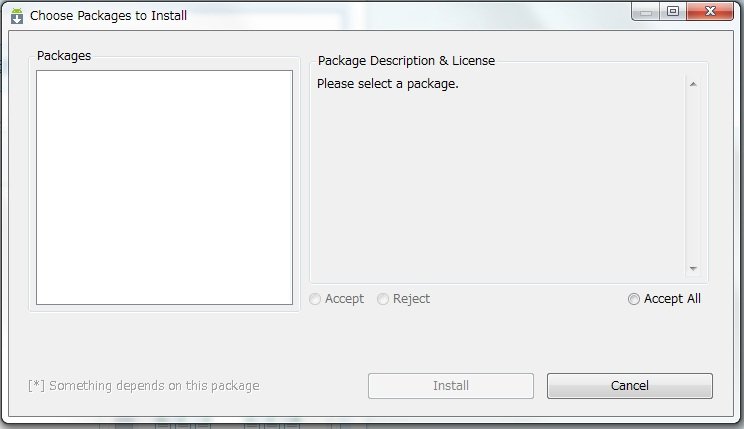Select the Accept radio button
744x429 pixels.
pos(315,299)
